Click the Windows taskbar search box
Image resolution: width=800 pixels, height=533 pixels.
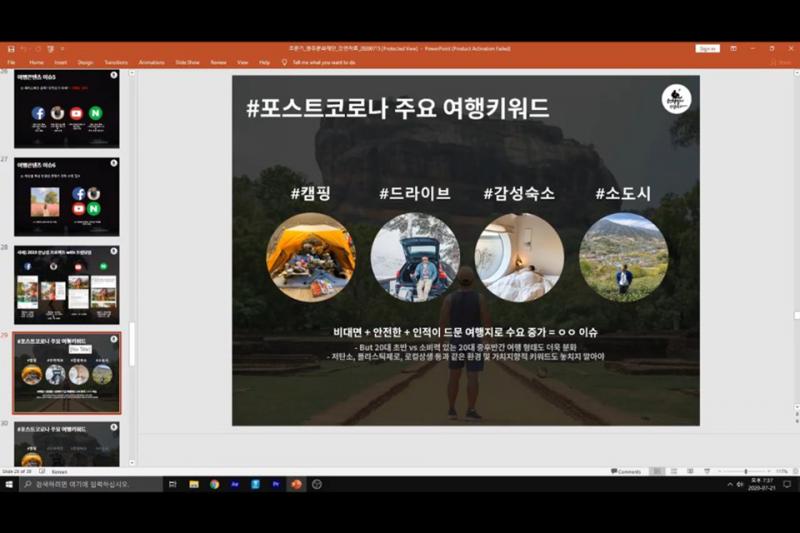[91, 484]
